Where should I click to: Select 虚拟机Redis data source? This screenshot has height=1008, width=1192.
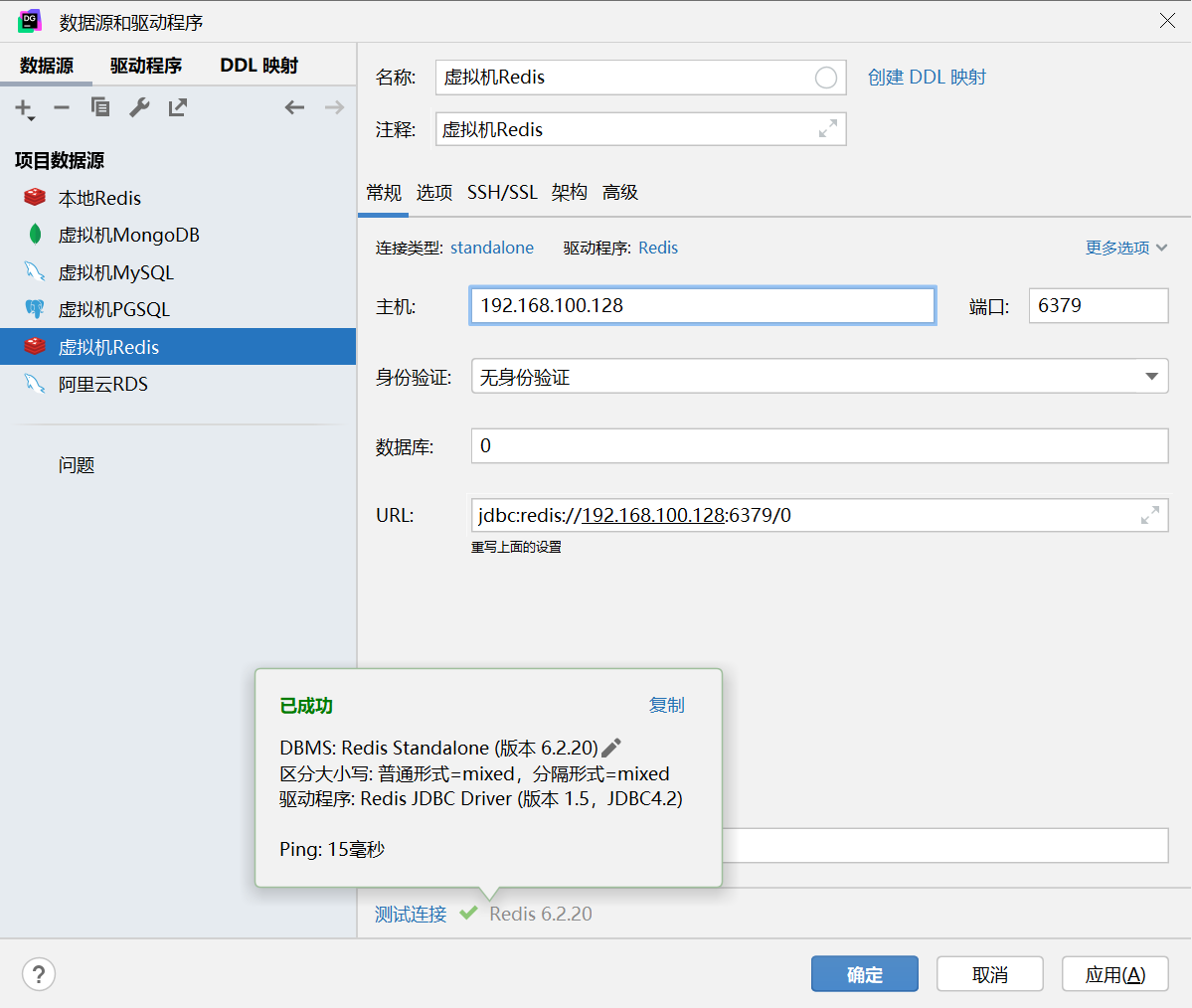178,347
